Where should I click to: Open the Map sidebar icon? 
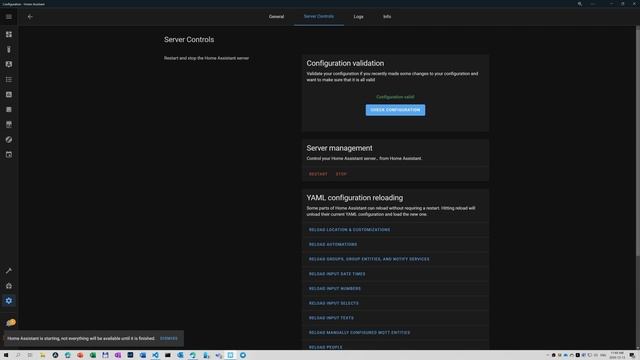click(9, 64)
